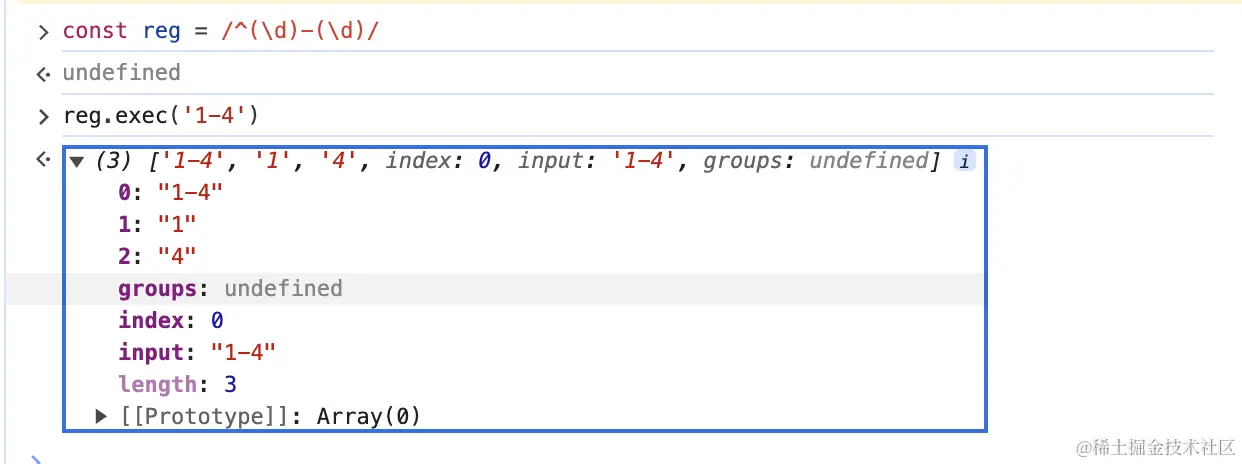Viewport: 1242px width, 464px height.
Task: Click array element 0: "1-4"
Action: [170, 193]
